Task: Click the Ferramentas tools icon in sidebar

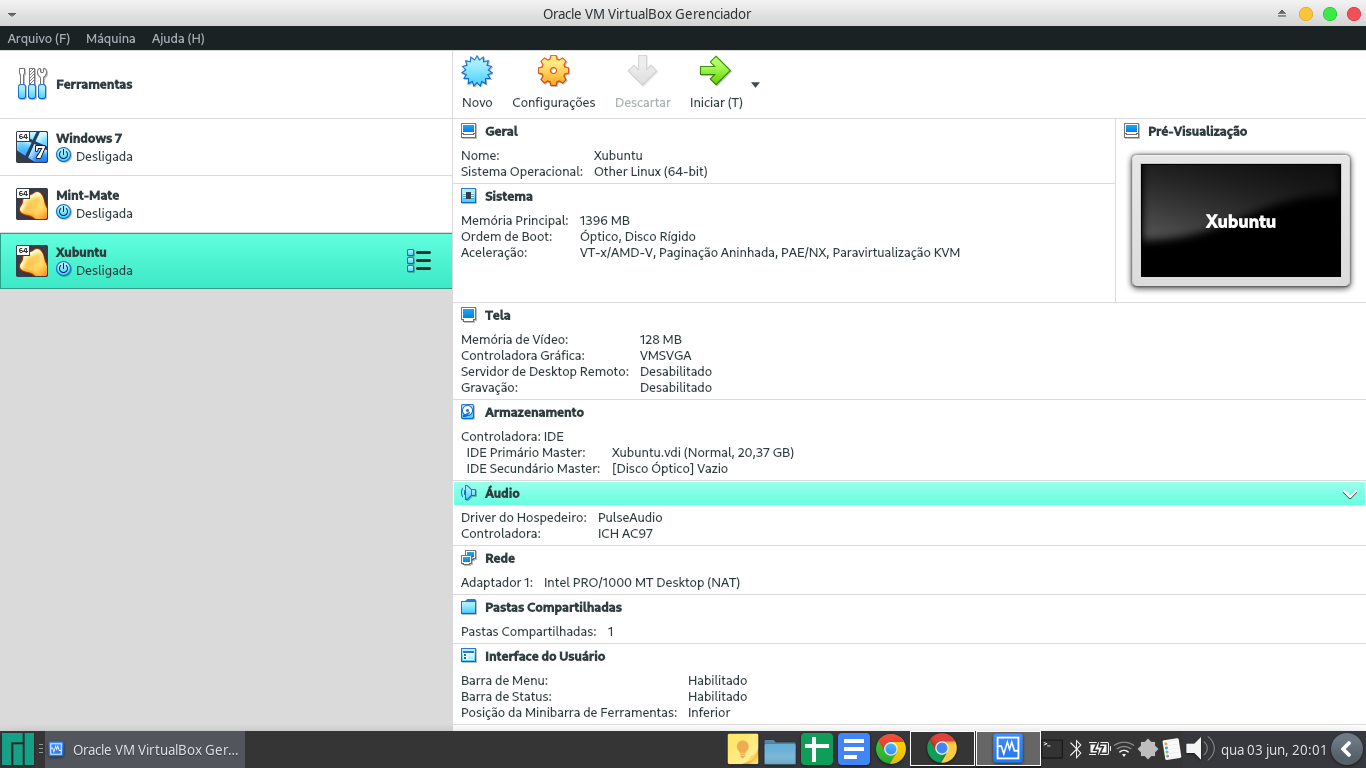Action: click(31, 84)
